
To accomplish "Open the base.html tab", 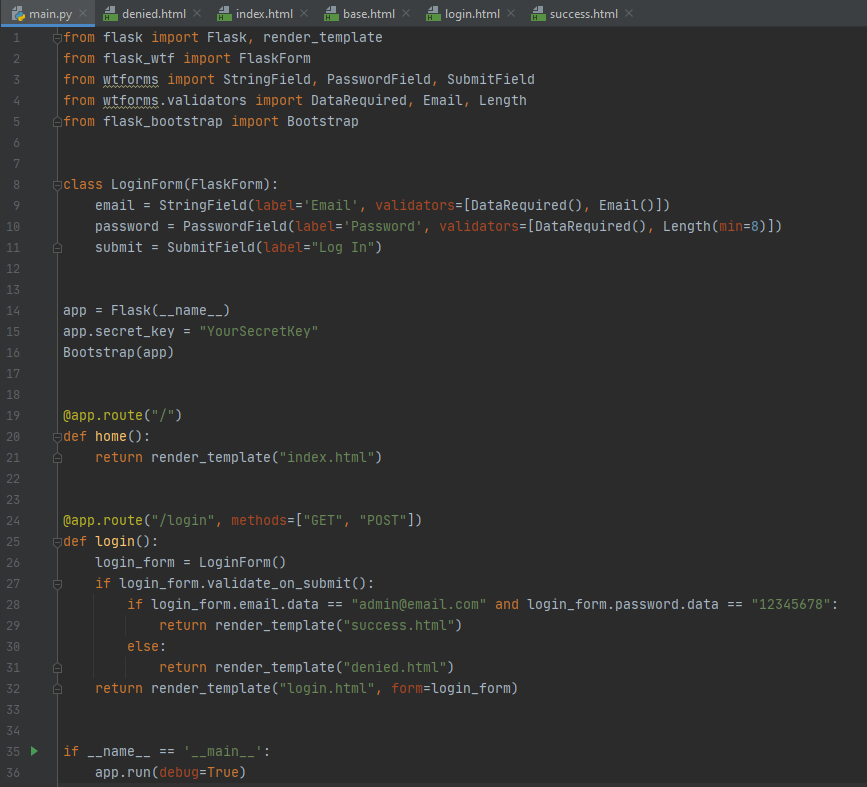I will (x=368, y=14).
